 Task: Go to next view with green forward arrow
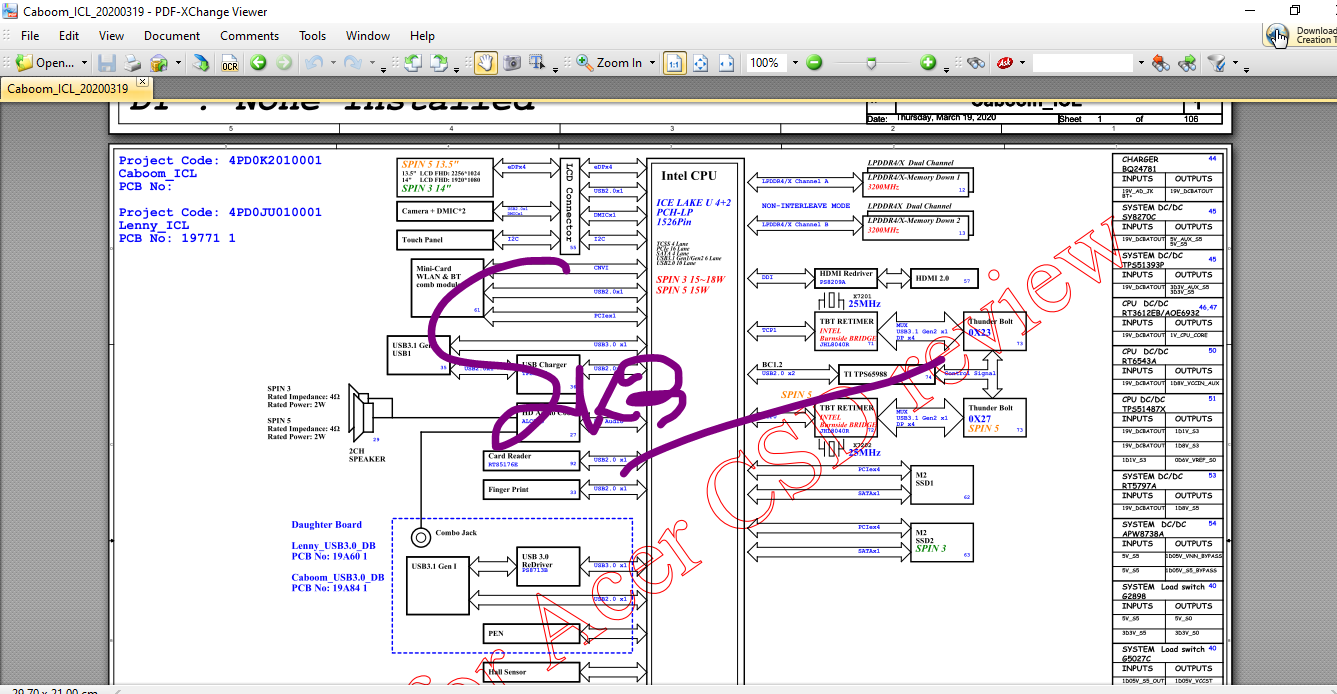(284, 63)
